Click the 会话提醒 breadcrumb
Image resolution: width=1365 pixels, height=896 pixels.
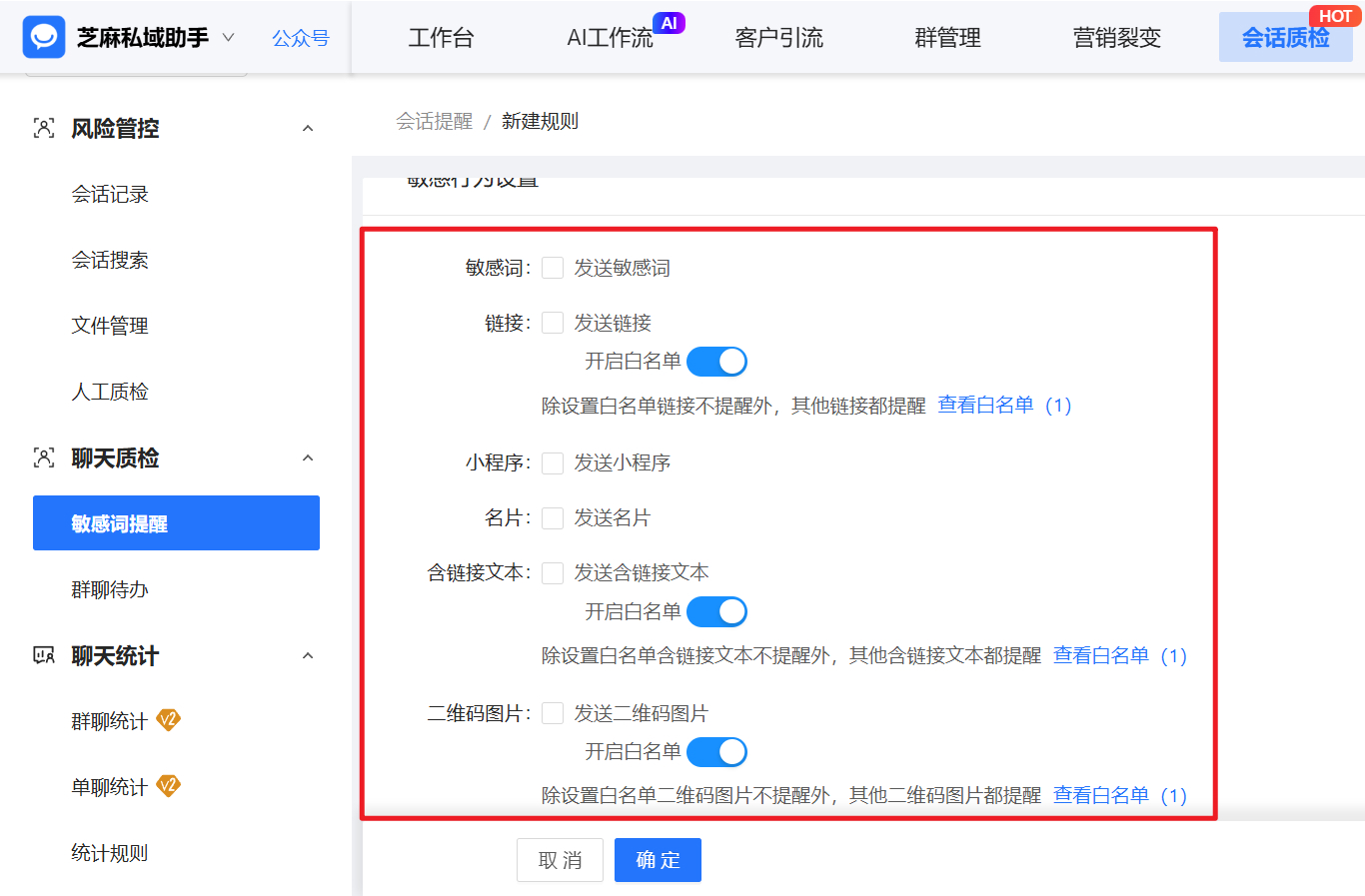[x=435, y=120]
